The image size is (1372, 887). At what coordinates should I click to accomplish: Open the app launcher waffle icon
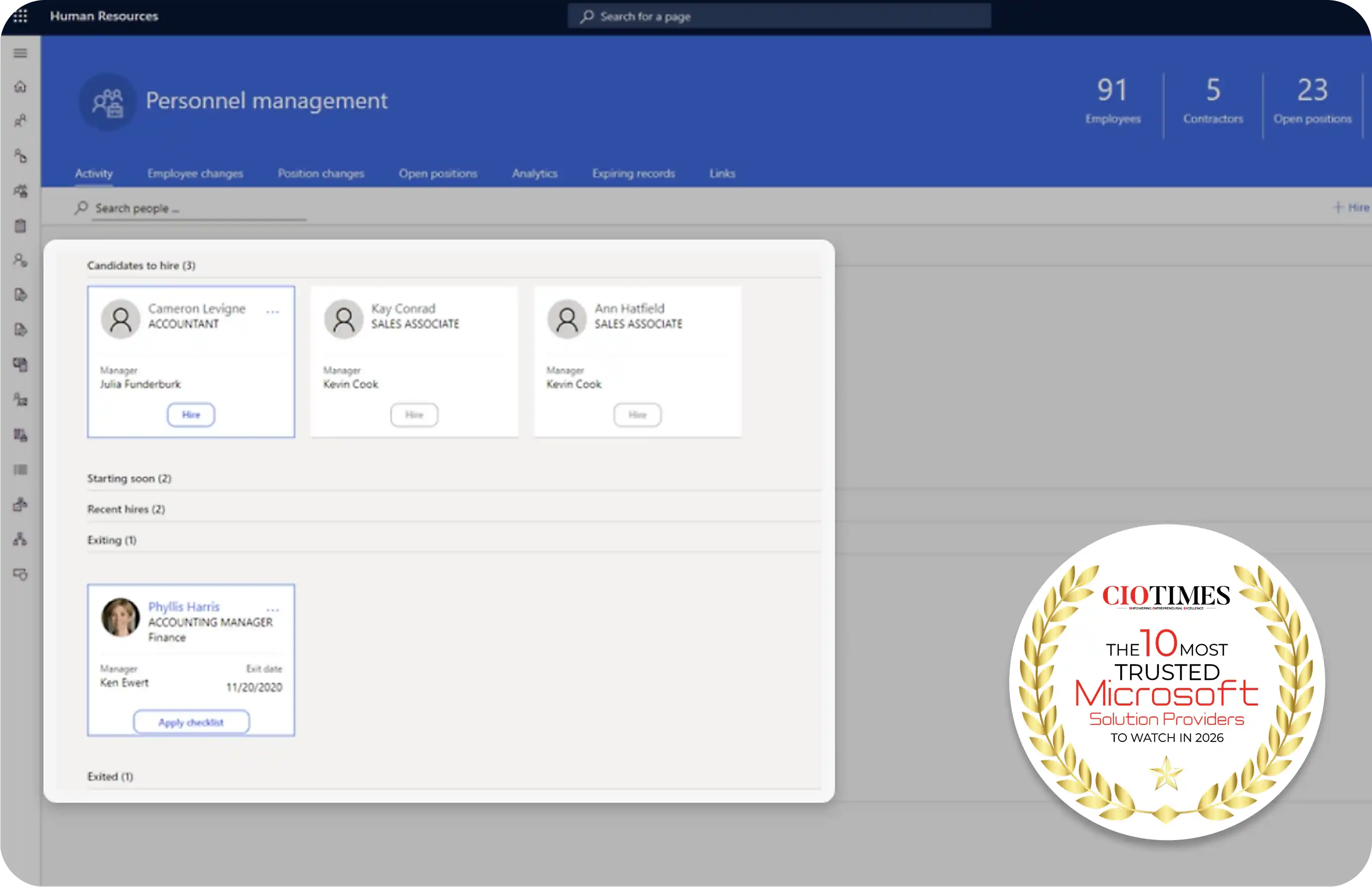point(21,16)
